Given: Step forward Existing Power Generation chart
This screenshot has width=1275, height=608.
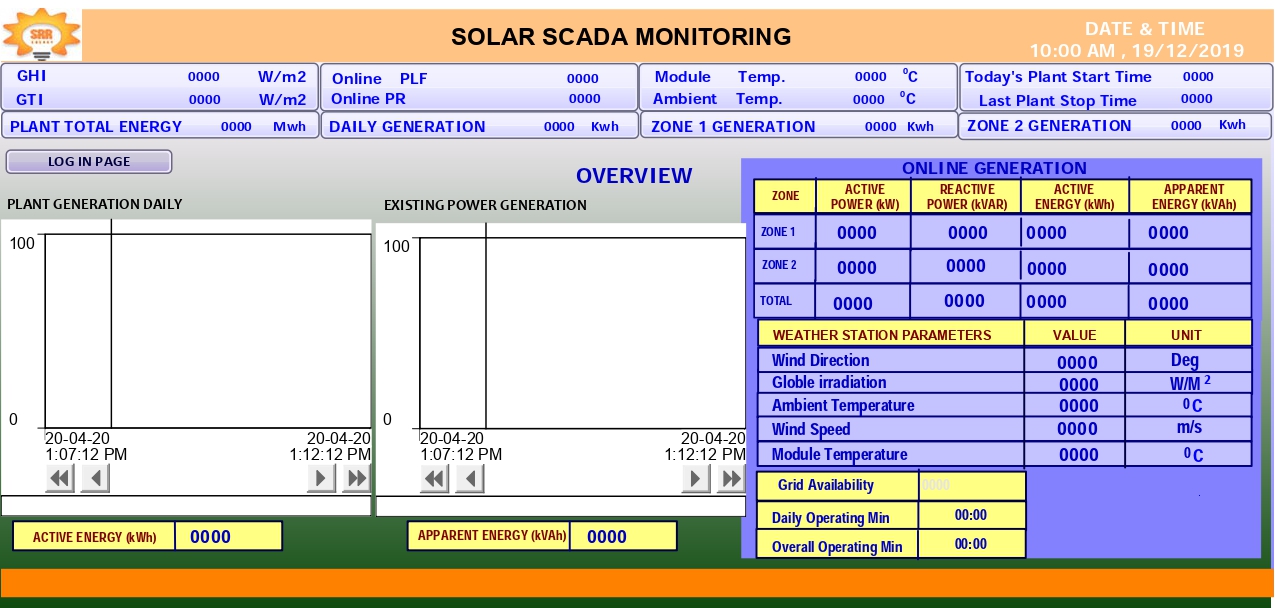Looking at the screenshot, I should (696, 479).
